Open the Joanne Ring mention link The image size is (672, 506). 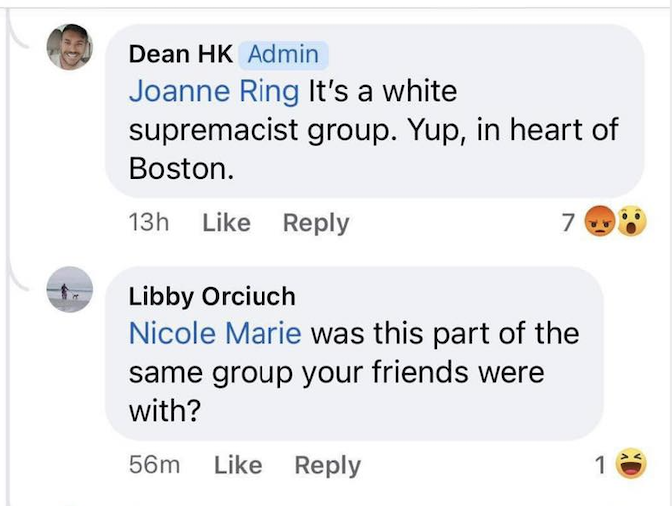click(214, 92)
